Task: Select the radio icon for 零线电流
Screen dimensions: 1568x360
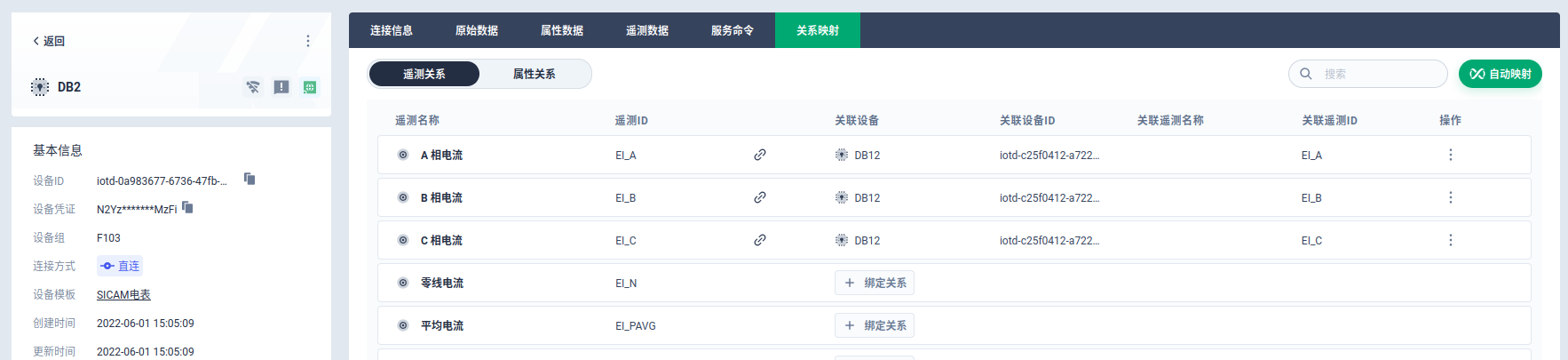Action: [403, 283]
